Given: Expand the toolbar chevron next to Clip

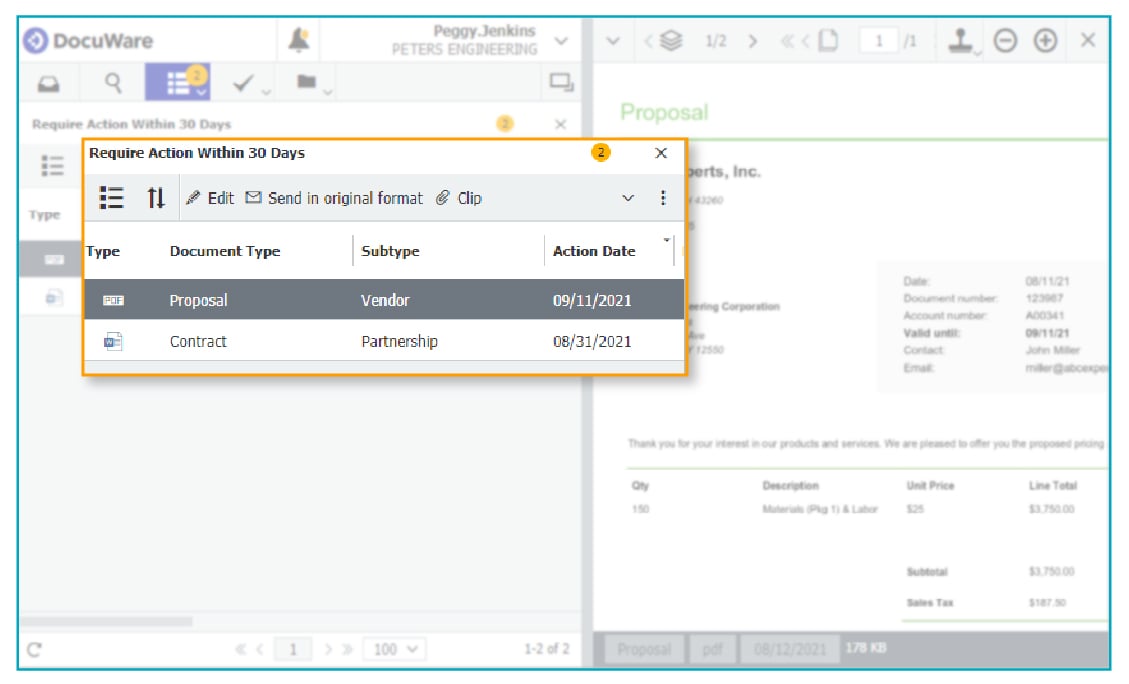Looking at the screenshot, I should (628, 198).
